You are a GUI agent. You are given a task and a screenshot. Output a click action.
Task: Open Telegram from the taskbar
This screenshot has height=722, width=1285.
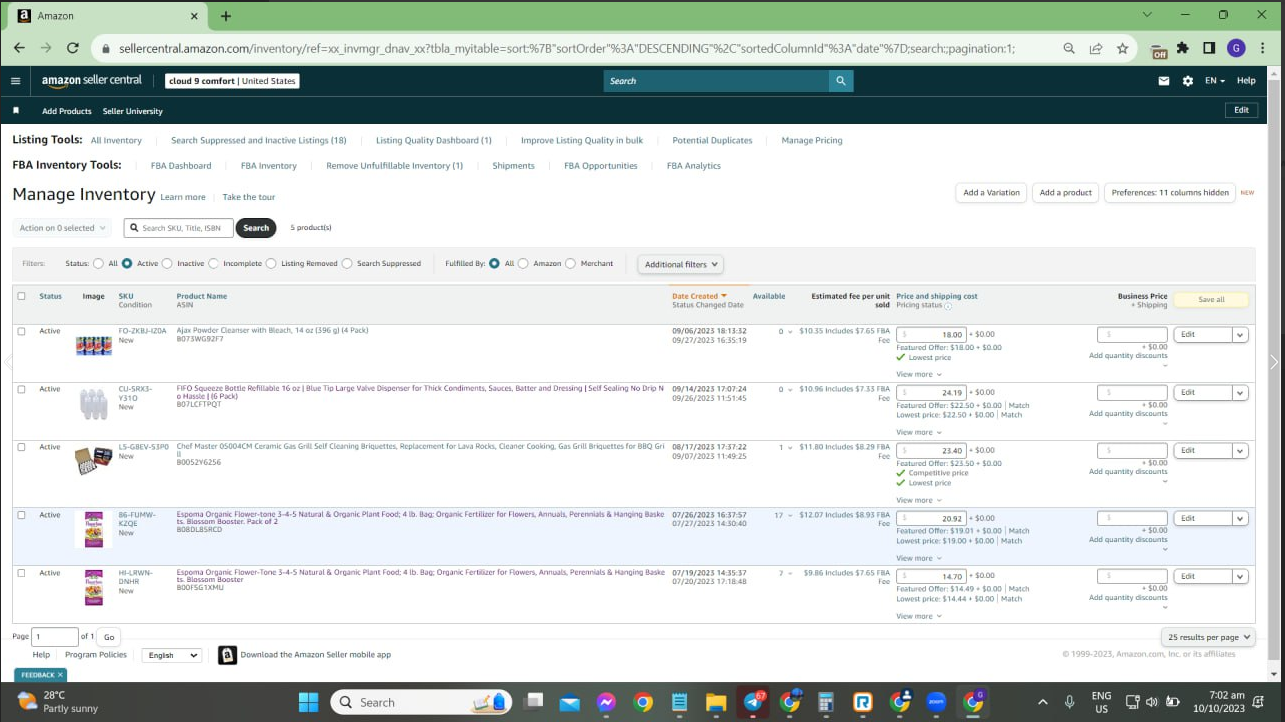click(x=752, y=702)
